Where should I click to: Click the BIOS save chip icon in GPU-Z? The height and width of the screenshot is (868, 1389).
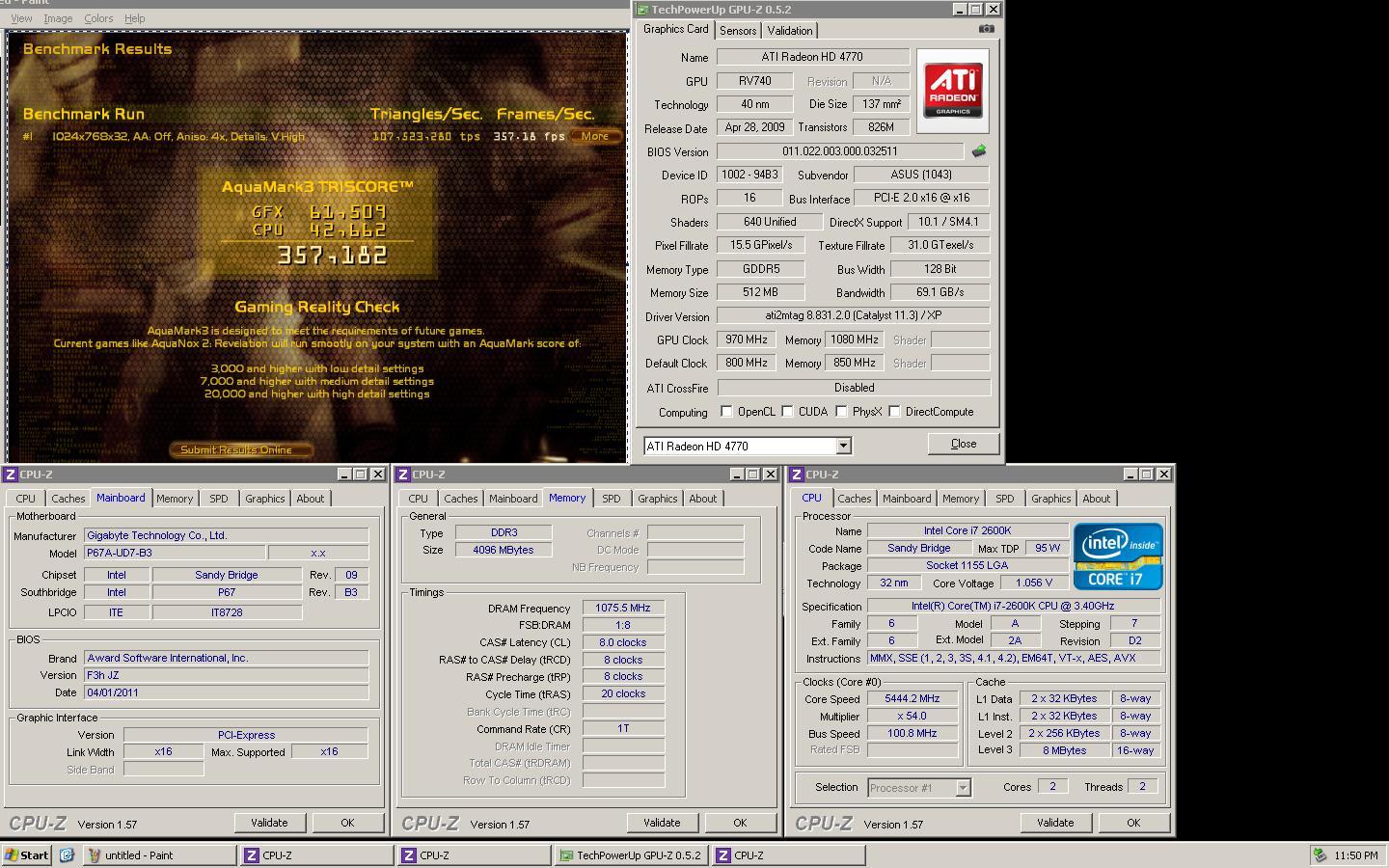tap(979, 151)
